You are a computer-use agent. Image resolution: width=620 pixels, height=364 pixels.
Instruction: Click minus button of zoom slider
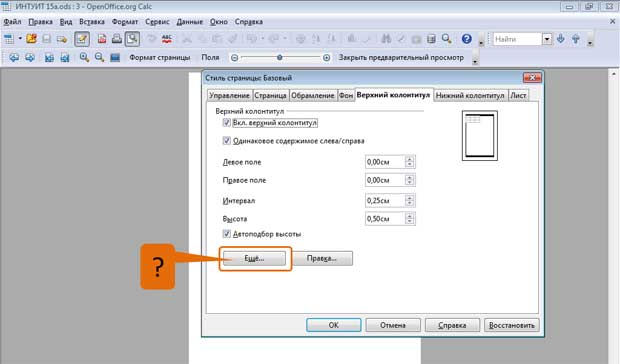[x=234, y=58]
